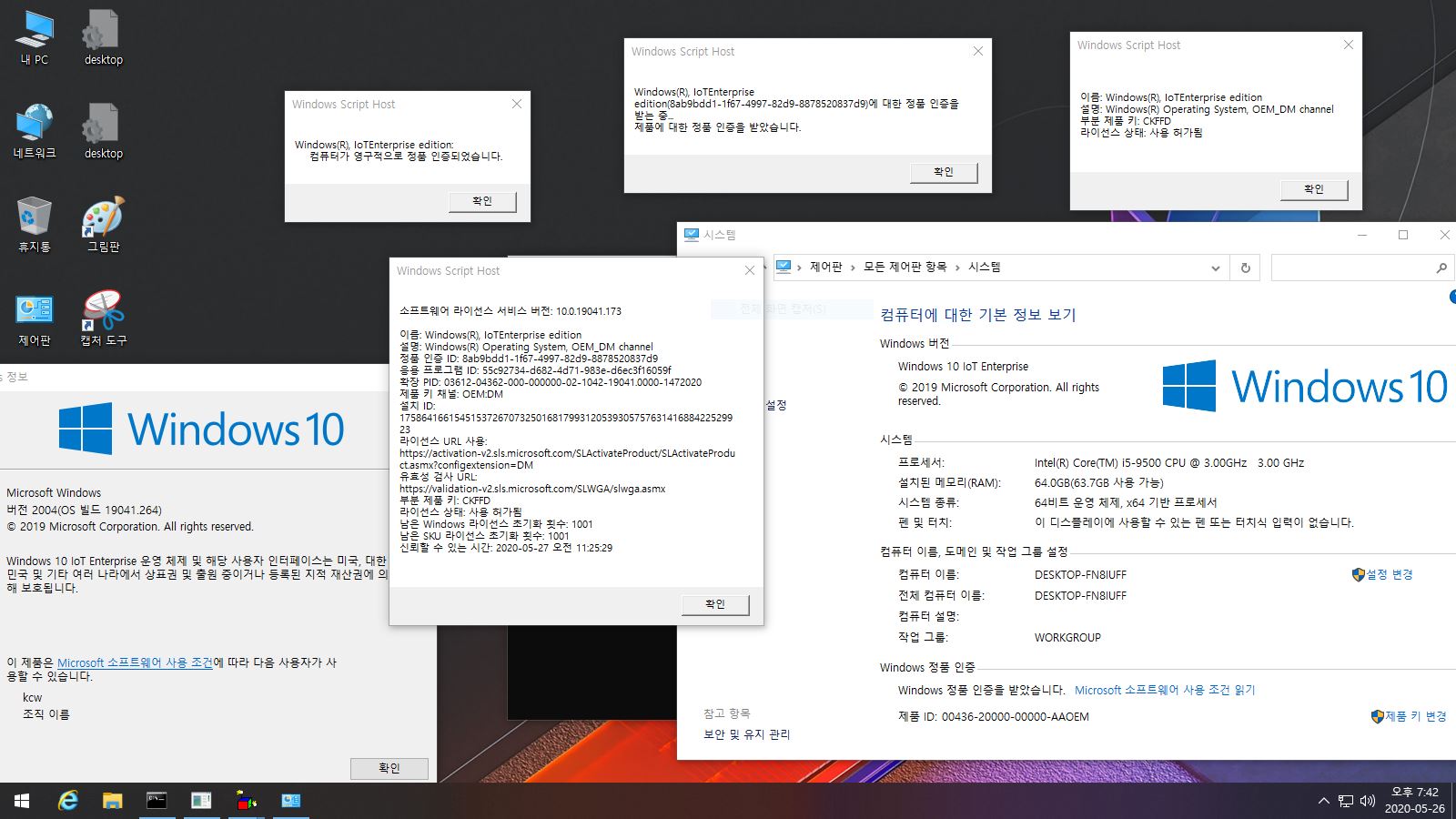Image resolution: width=1456 pixels, height=819 pixels.
Task: Switch to Command Prompt taskbar item
Action: tap(157, 801)
